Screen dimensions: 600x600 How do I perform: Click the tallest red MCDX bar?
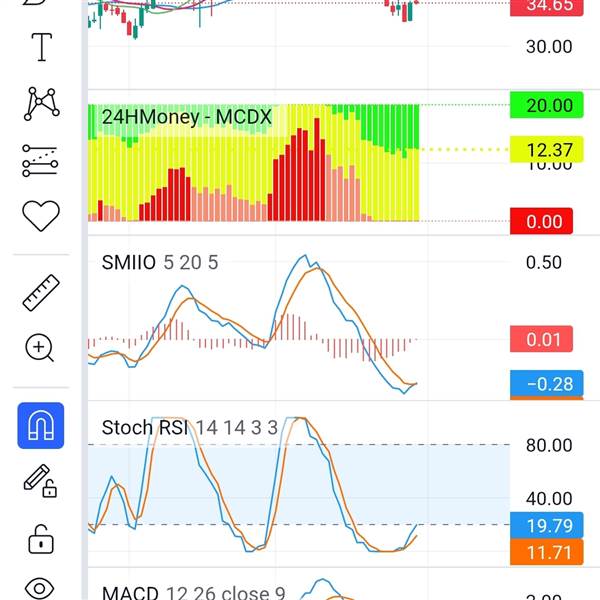317,170
